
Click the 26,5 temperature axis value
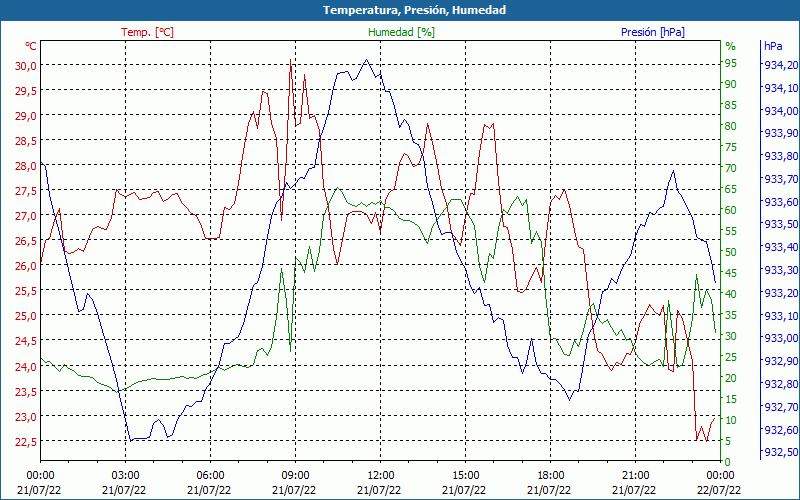tap(27, 240)
